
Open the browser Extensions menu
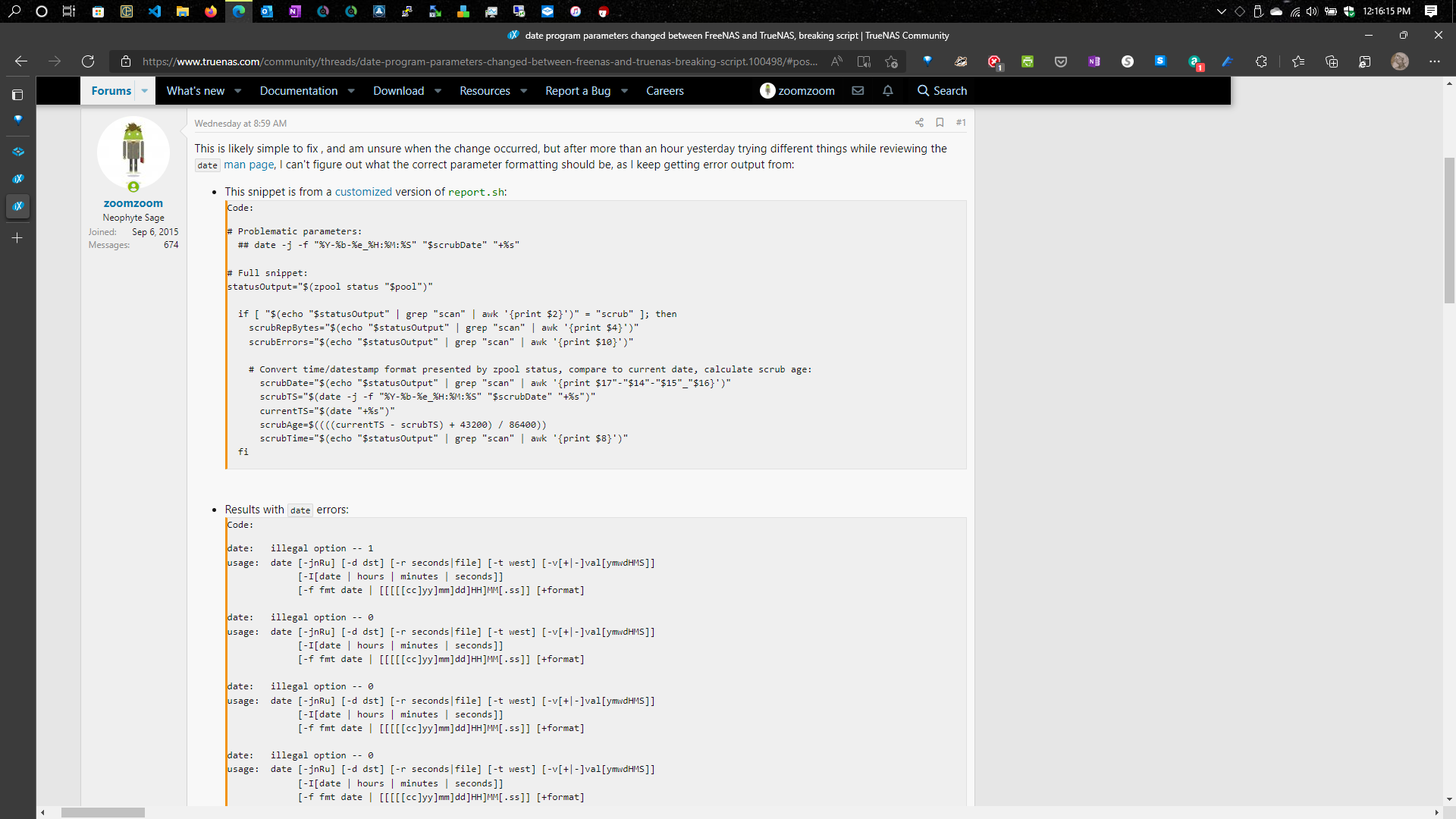tap(1261, 61)
